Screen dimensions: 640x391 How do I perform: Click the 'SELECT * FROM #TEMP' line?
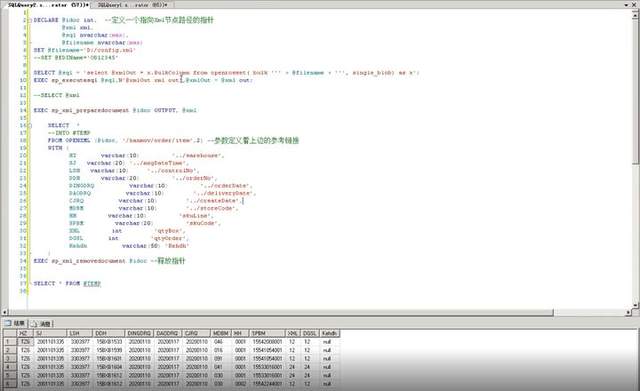click(x=67, y=283)
